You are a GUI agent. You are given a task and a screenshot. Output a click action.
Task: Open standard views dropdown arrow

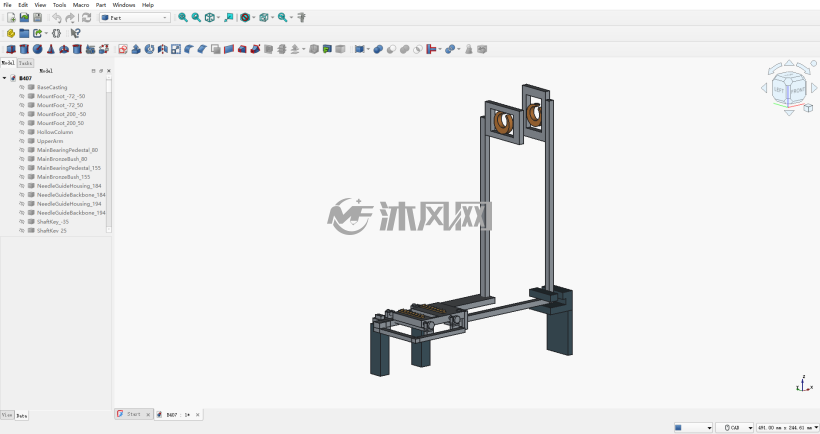(x=218, y=18)
